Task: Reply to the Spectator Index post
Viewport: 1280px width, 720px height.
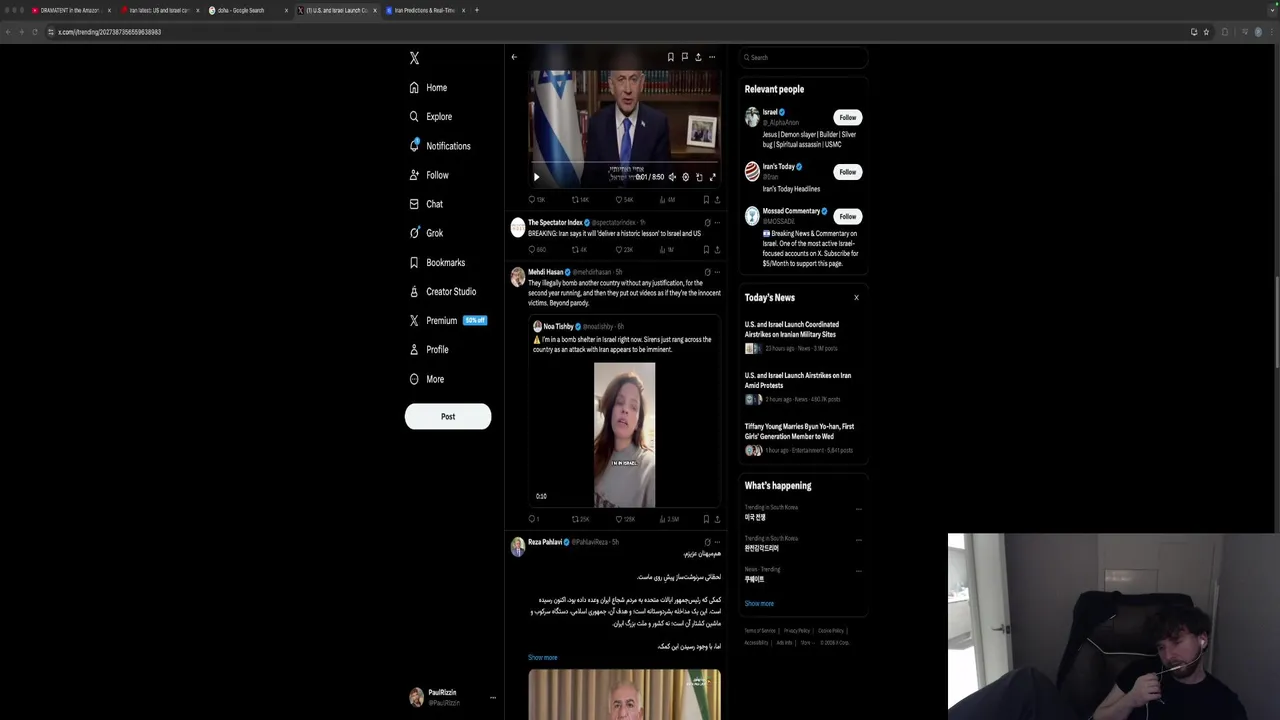Action: [537, 250]
